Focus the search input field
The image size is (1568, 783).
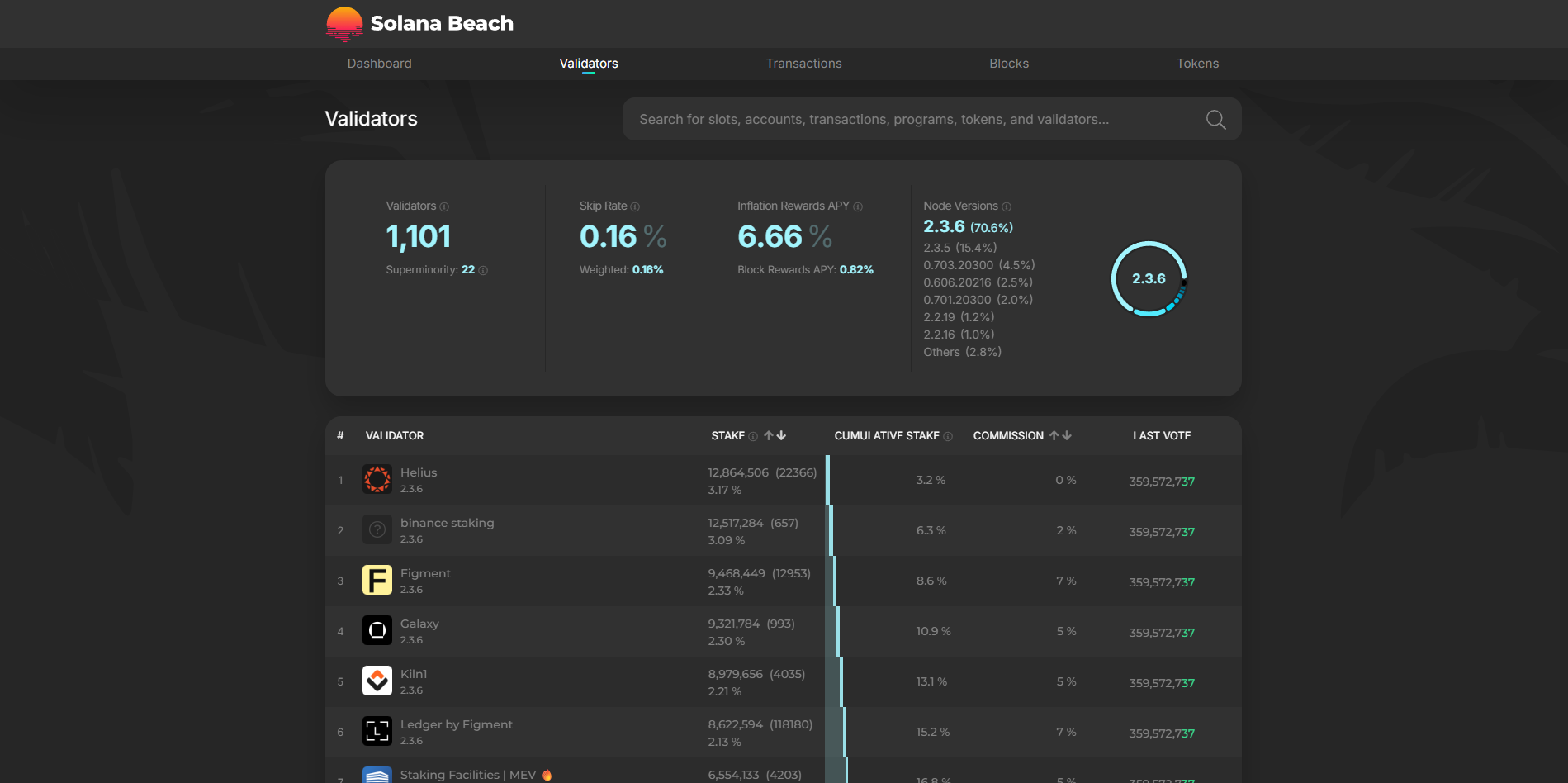[x=908, y=120]
